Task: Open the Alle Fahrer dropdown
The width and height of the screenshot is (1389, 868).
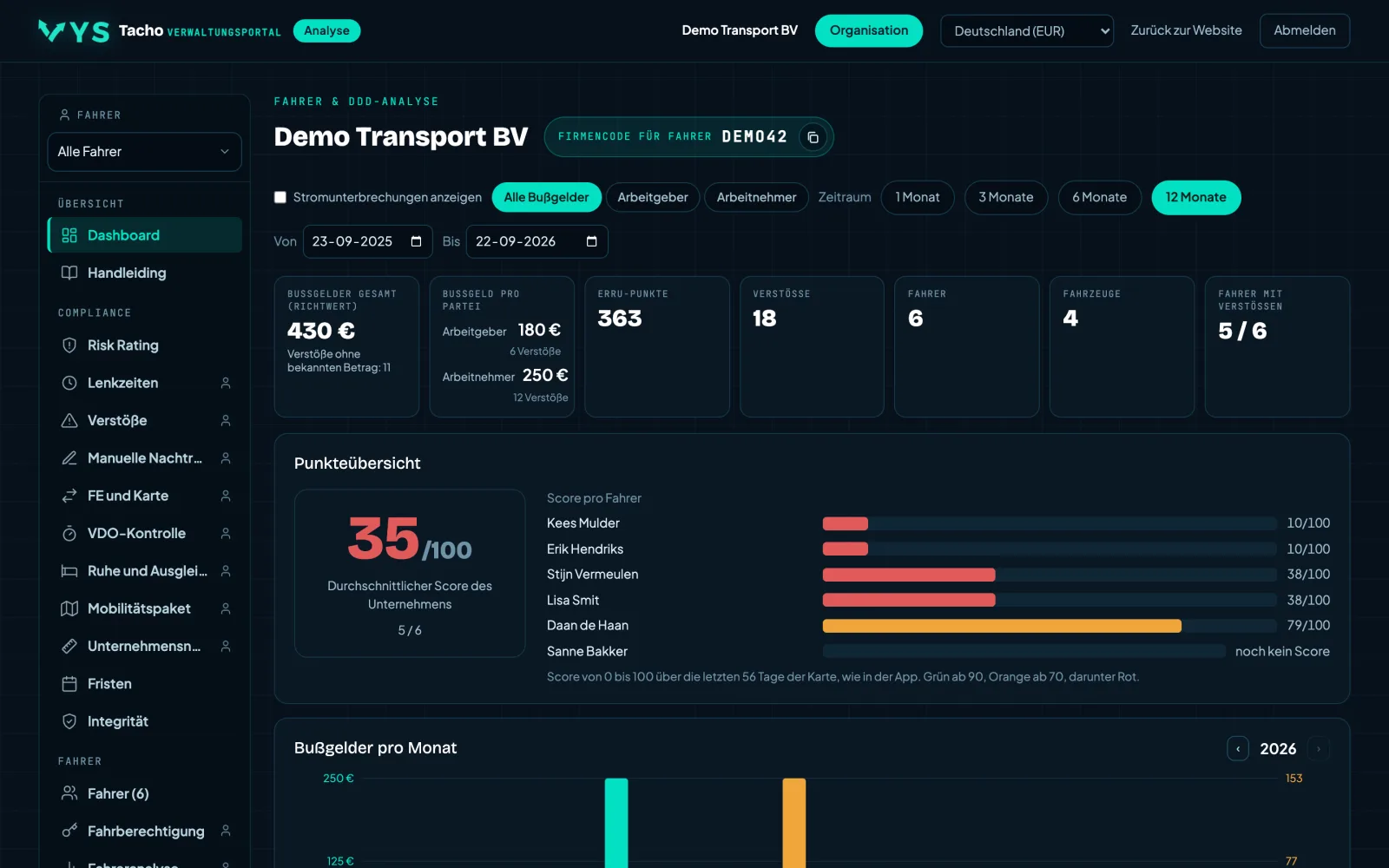Action: 144,152
